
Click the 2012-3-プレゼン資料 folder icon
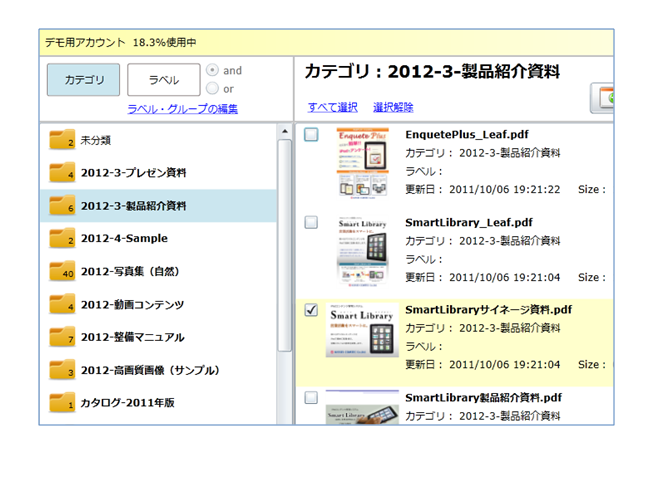click(x=62, y=172)
